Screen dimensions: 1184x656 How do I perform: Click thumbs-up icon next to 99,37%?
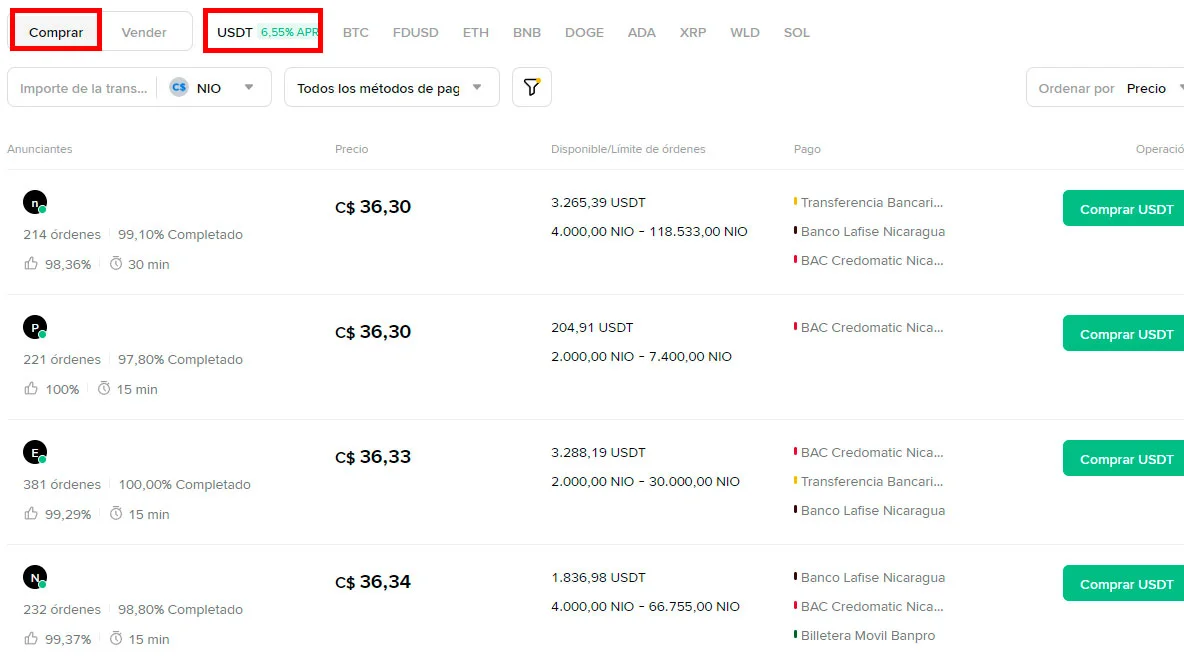pos(31,639)
